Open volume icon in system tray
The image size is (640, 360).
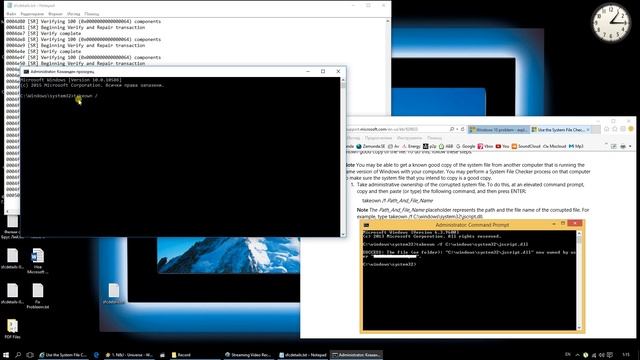coord(602,355)
